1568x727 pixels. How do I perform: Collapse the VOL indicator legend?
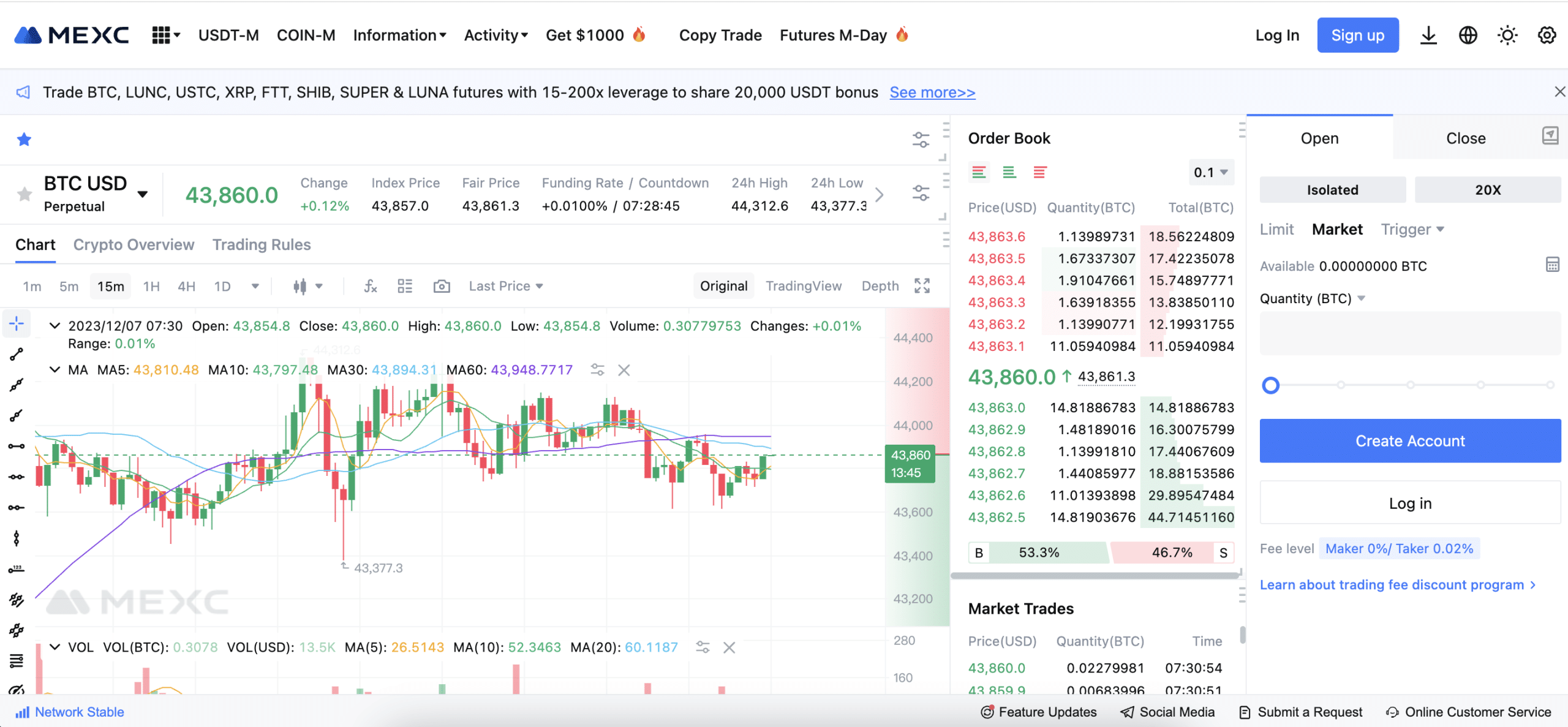pos(55,647)
